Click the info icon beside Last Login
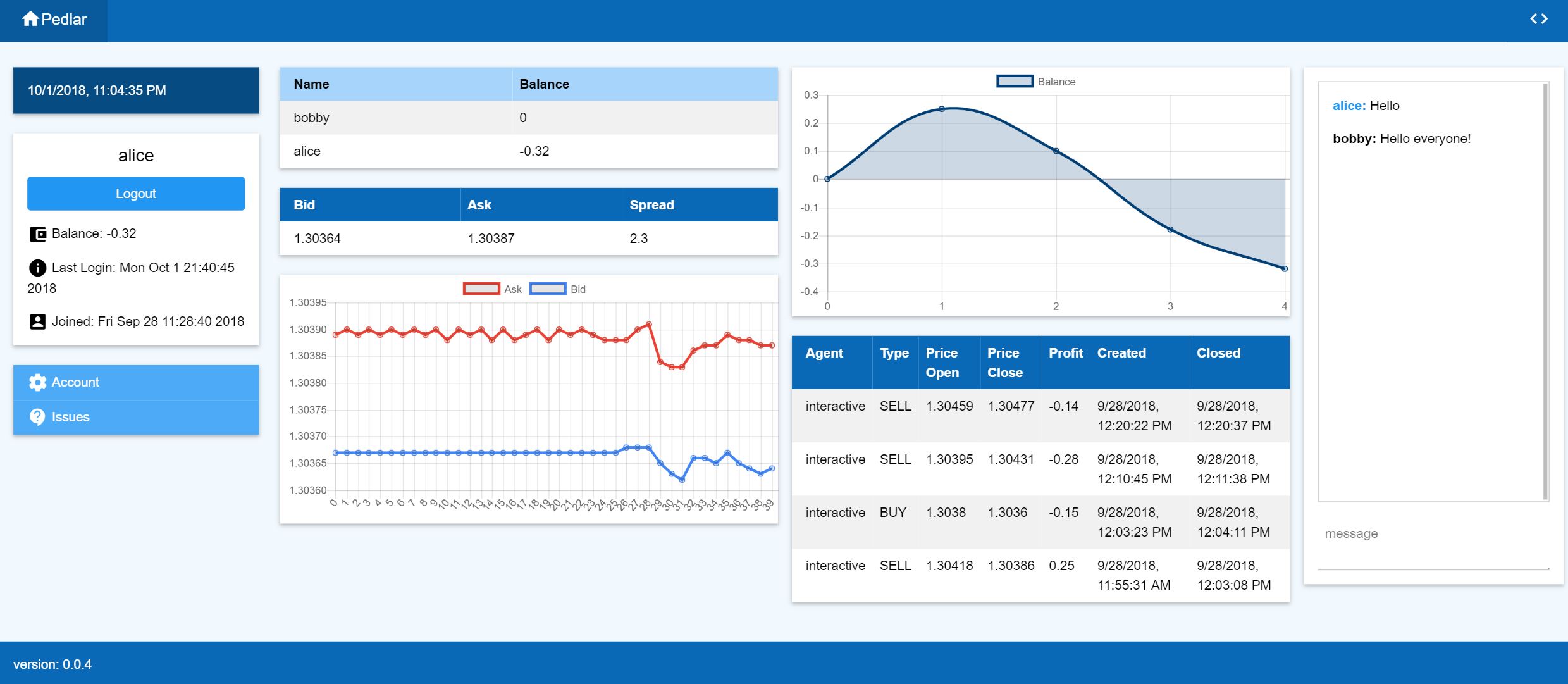The image size is (1568, 684). pos(38,268)
